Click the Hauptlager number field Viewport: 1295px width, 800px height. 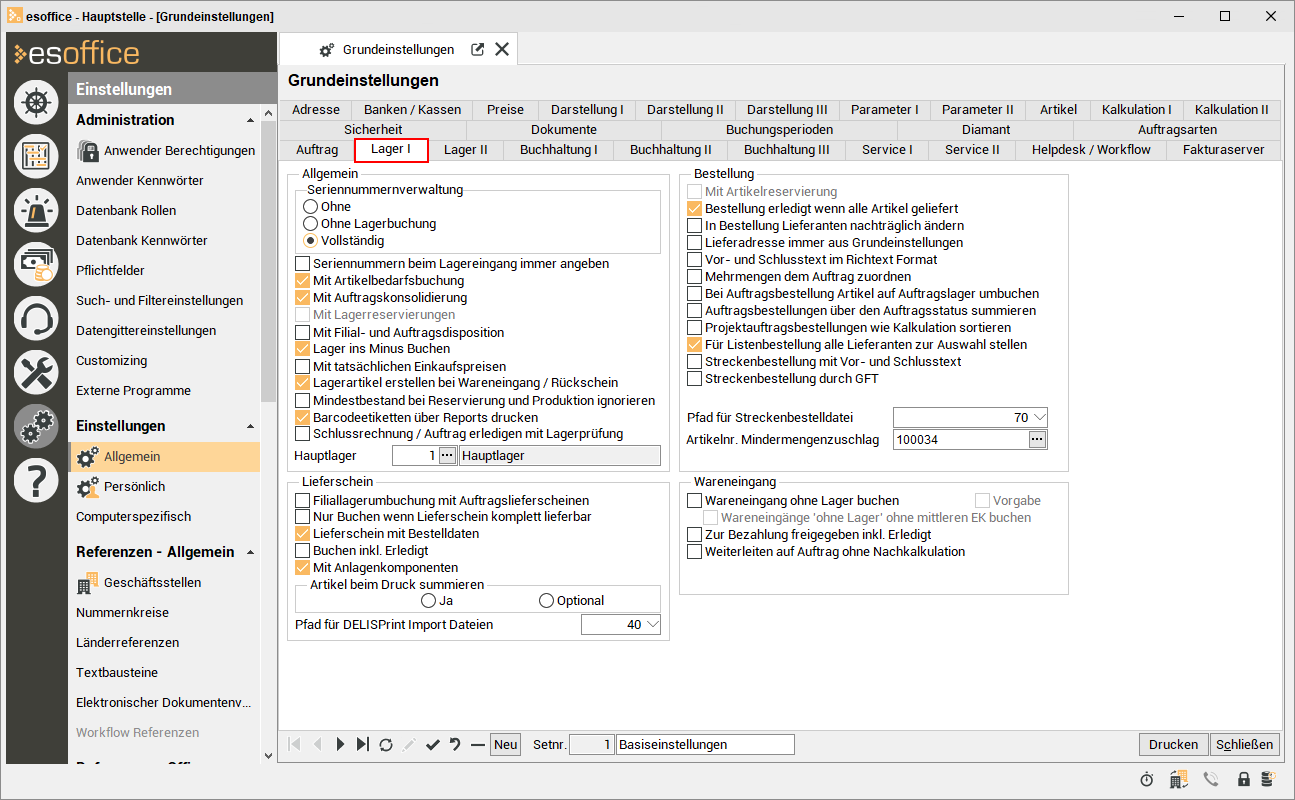[x=415, y=456]
